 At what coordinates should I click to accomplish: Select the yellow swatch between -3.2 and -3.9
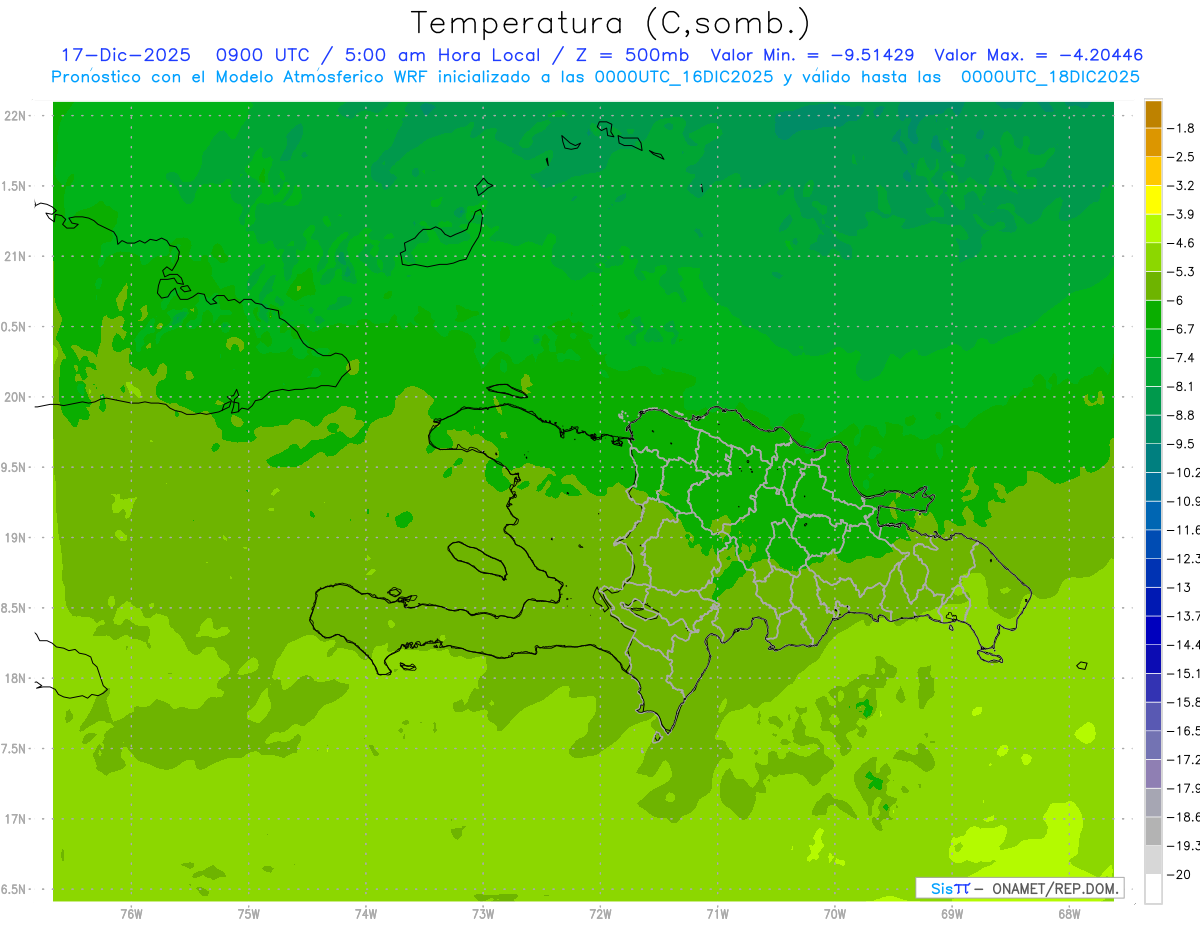1153,200
